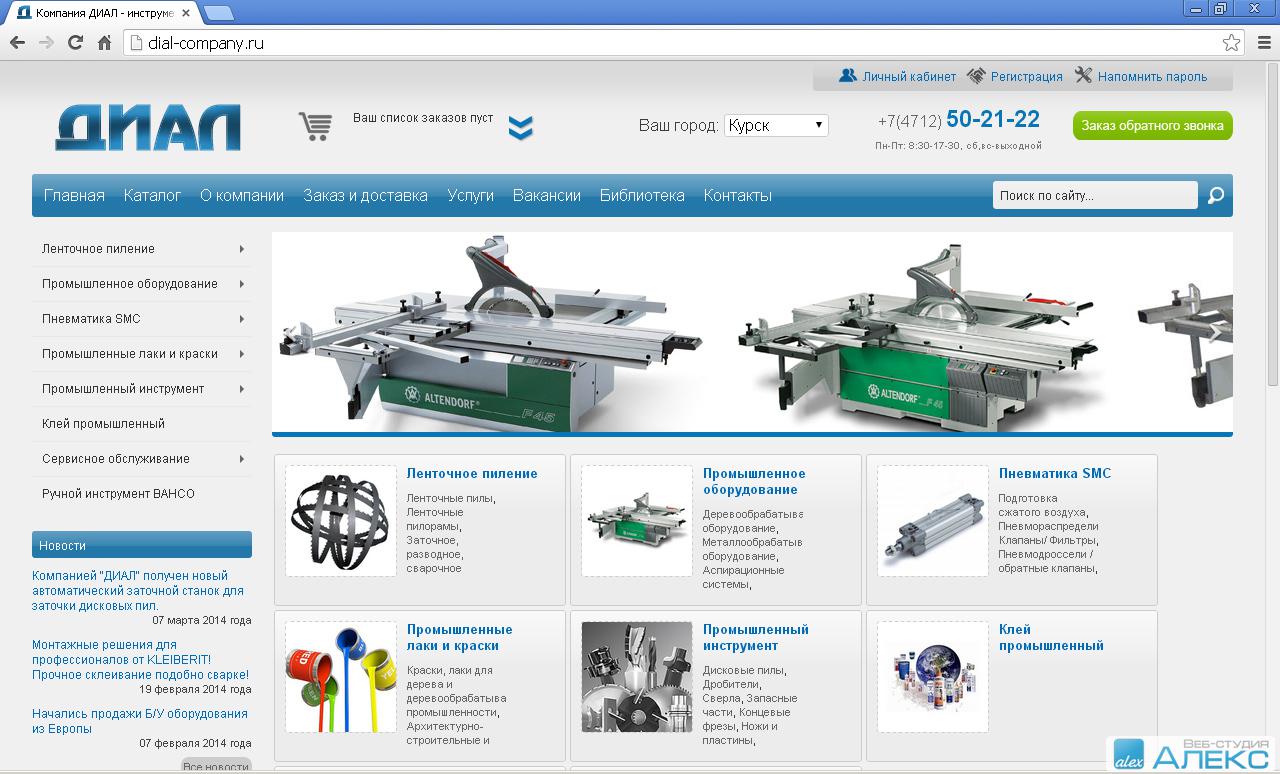Screen dimensions: 1280x774
Task: Click the Регистрация link
Action: (1026, 77)
